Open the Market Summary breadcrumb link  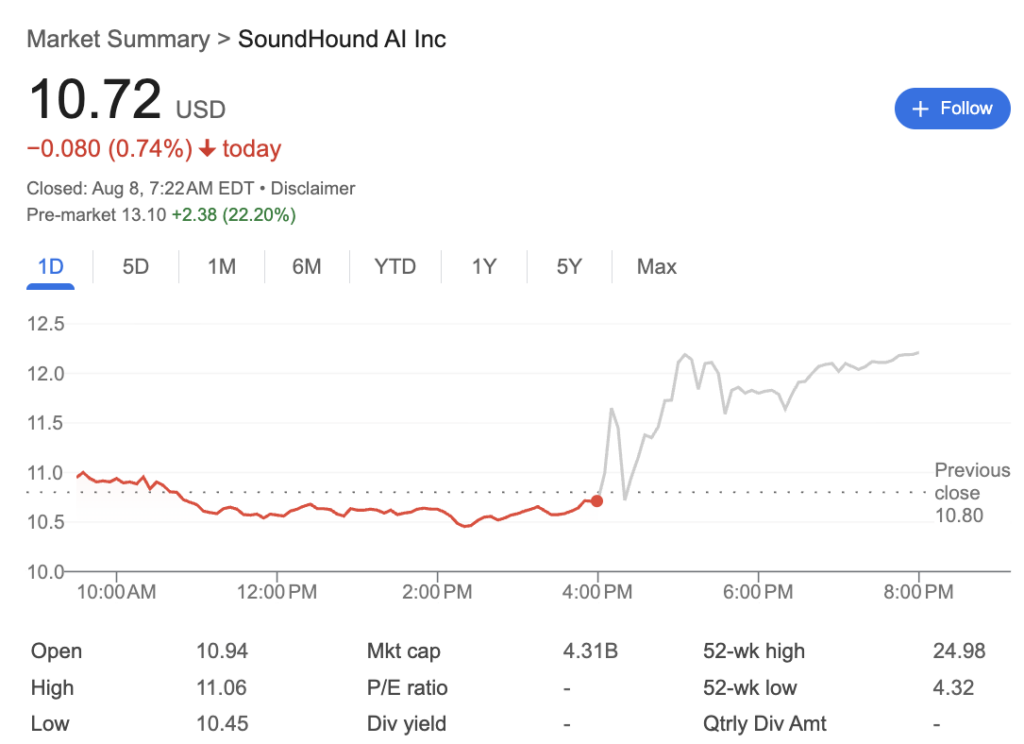click(x=118, y=39)
